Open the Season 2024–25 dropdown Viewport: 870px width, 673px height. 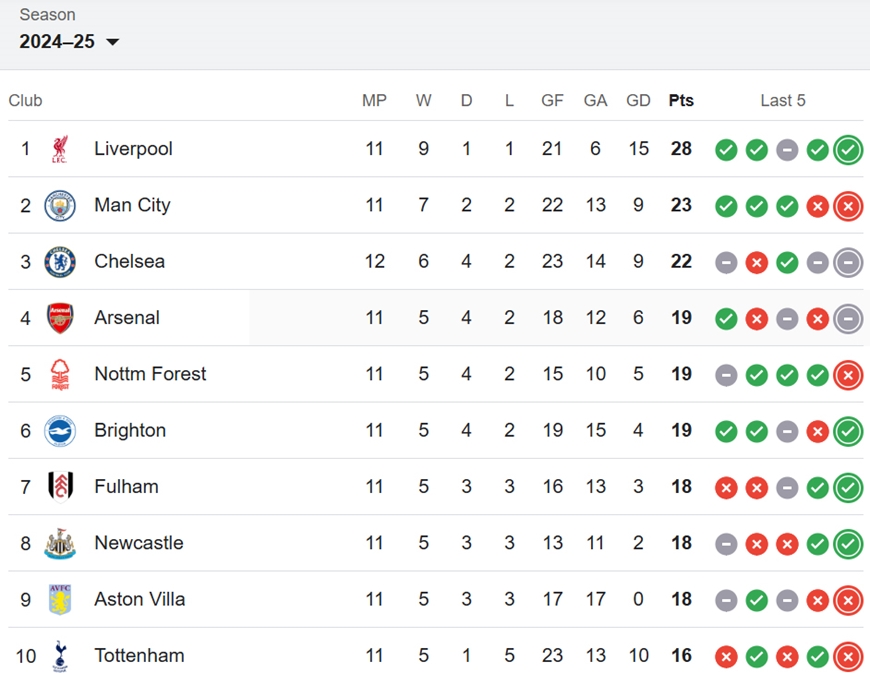coord(69,42)
